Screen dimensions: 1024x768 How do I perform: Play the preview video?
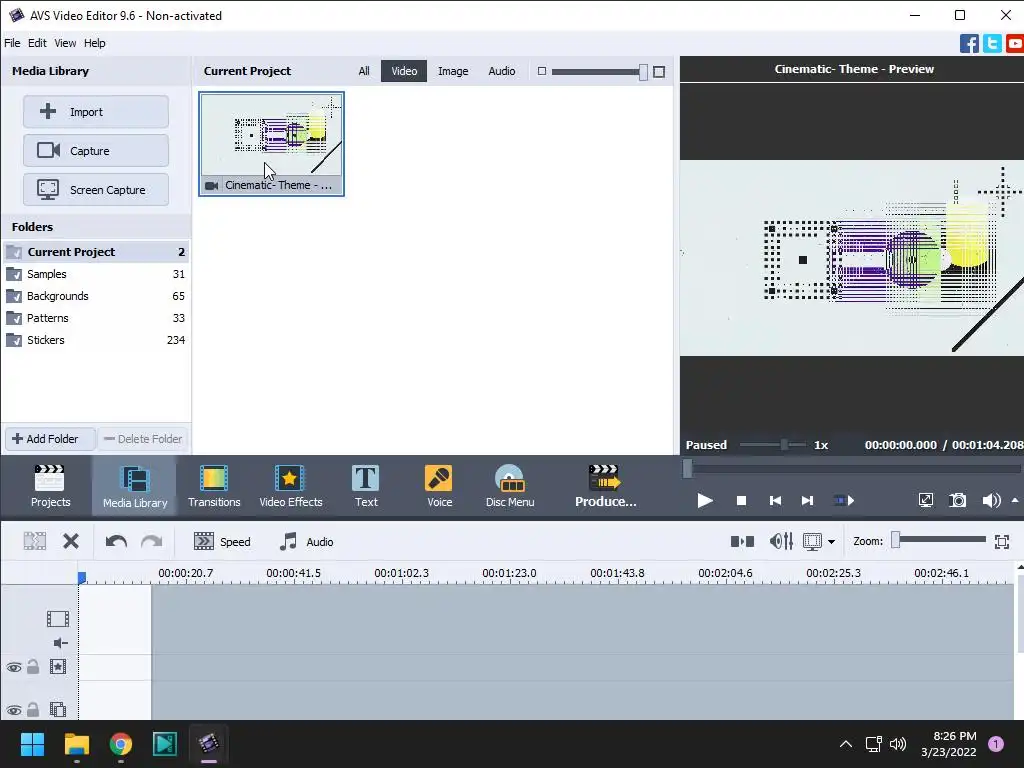[x=705, y=501]
